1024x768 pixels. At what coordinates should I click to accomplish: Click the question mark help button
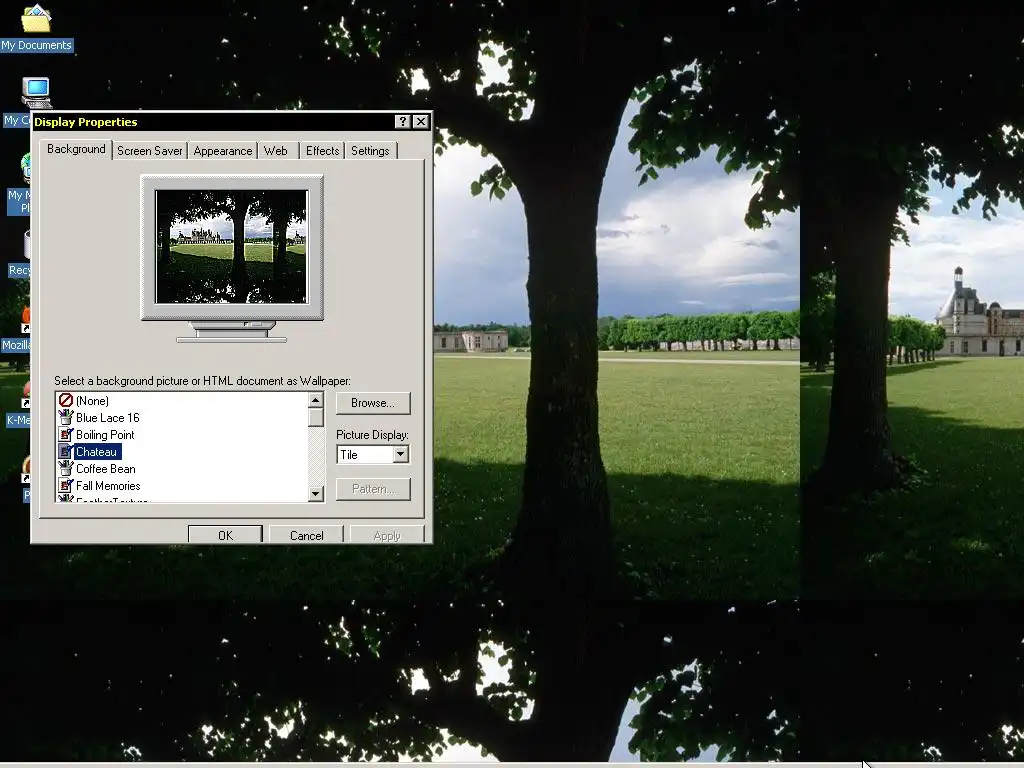pyautogui.click(x=403, y=121)
